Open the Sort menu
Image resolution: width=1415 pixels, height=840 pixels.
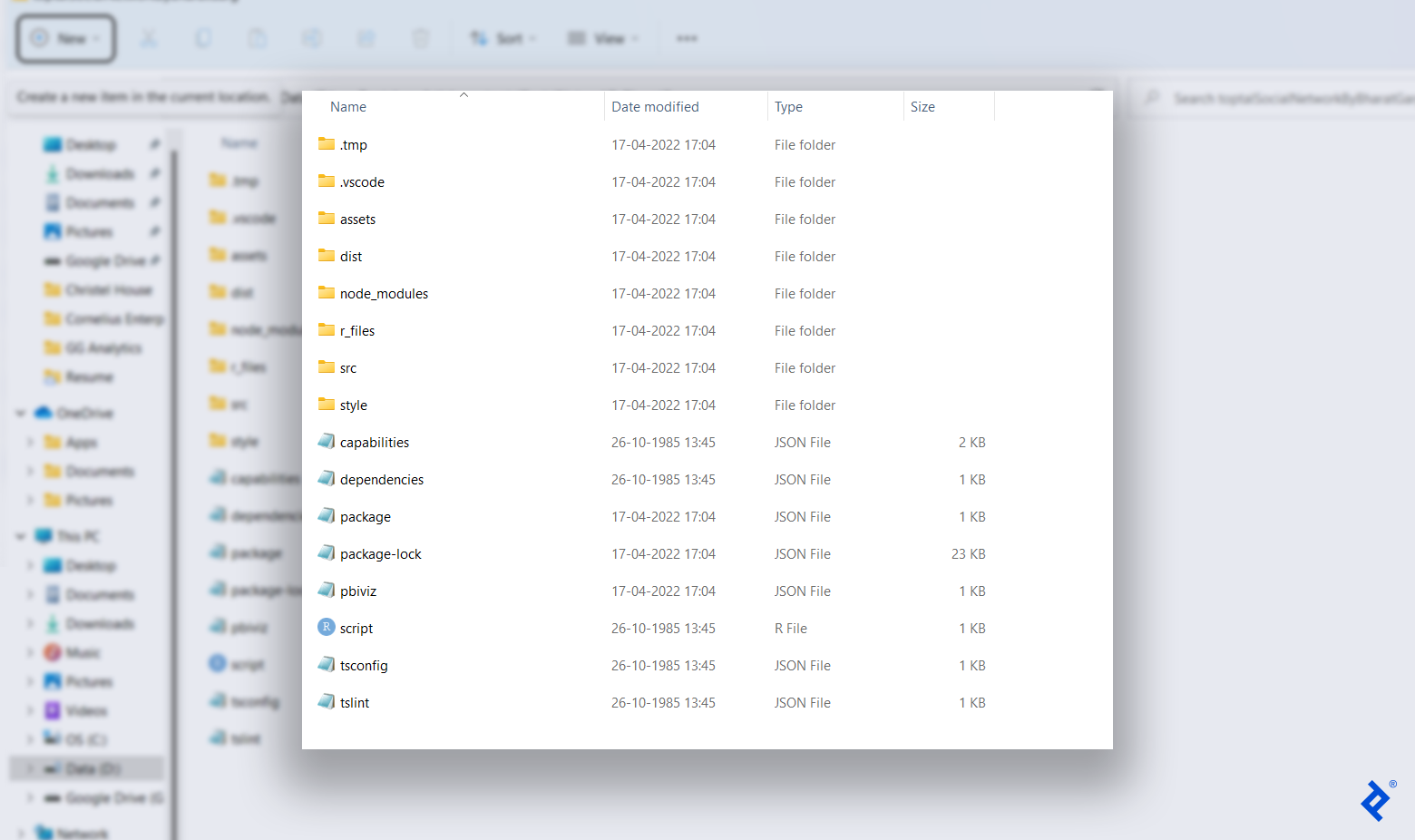click(503, 38)
